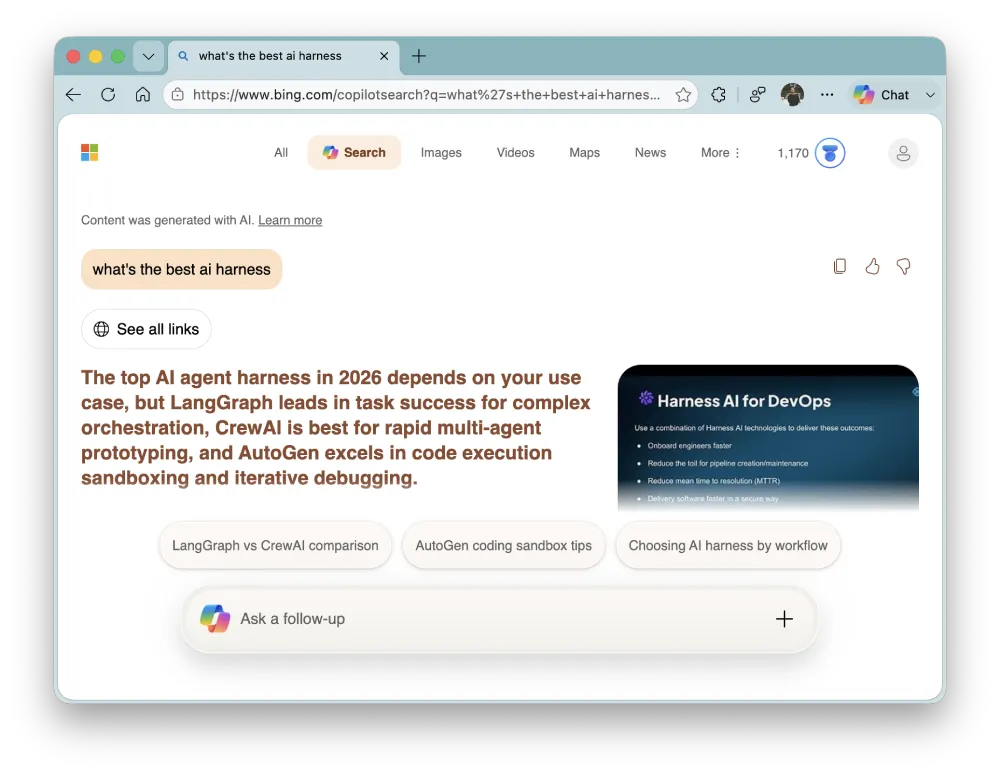
Task: Open the Harness AI for DevOps image
Action: tap(768, 438)
